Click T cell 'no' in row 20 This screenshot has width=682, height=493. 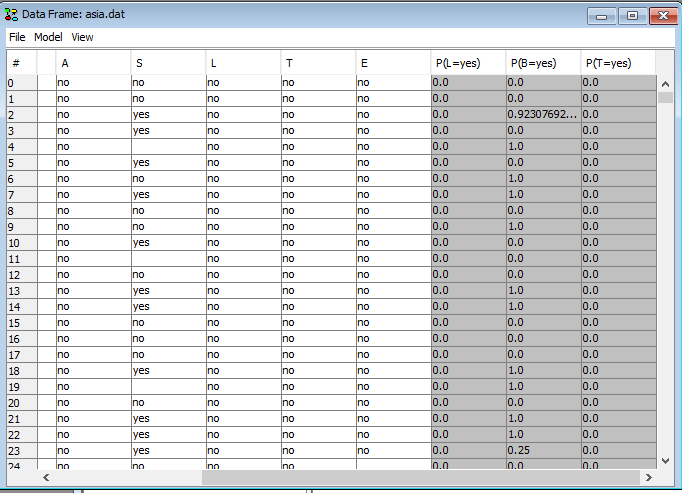(318, 402)
